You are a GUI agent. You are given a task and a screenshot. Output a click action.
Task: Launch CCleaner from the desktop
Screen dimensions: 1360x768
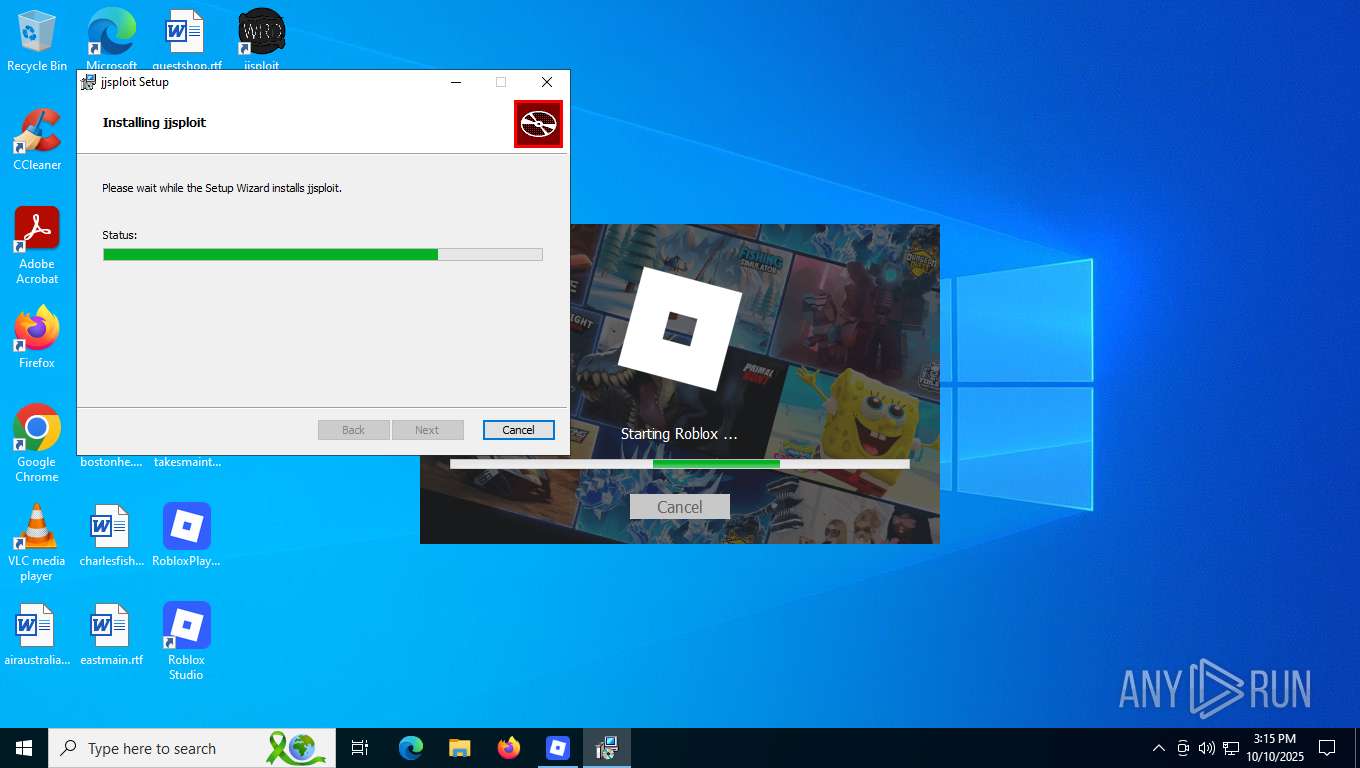[x=37, y=139]
